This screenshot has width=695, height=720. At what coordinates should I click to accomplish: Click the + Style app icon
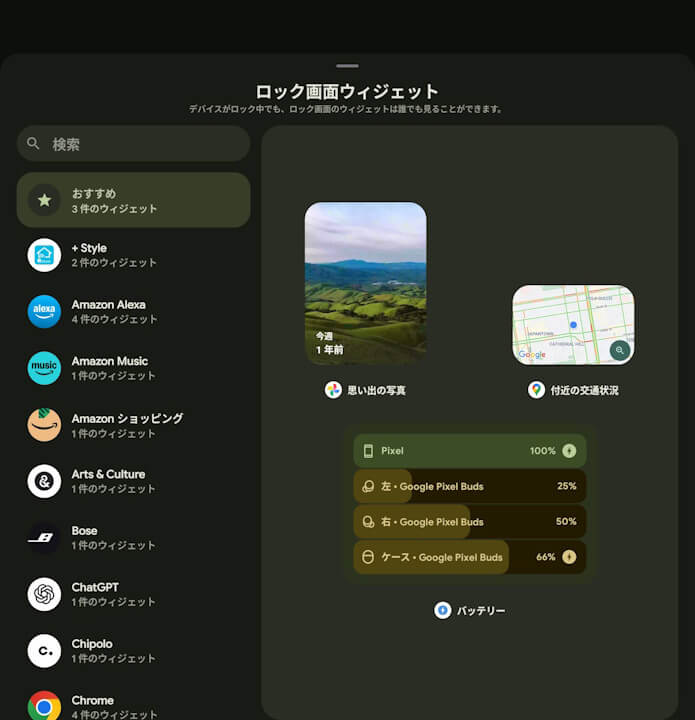coord(44,255)
